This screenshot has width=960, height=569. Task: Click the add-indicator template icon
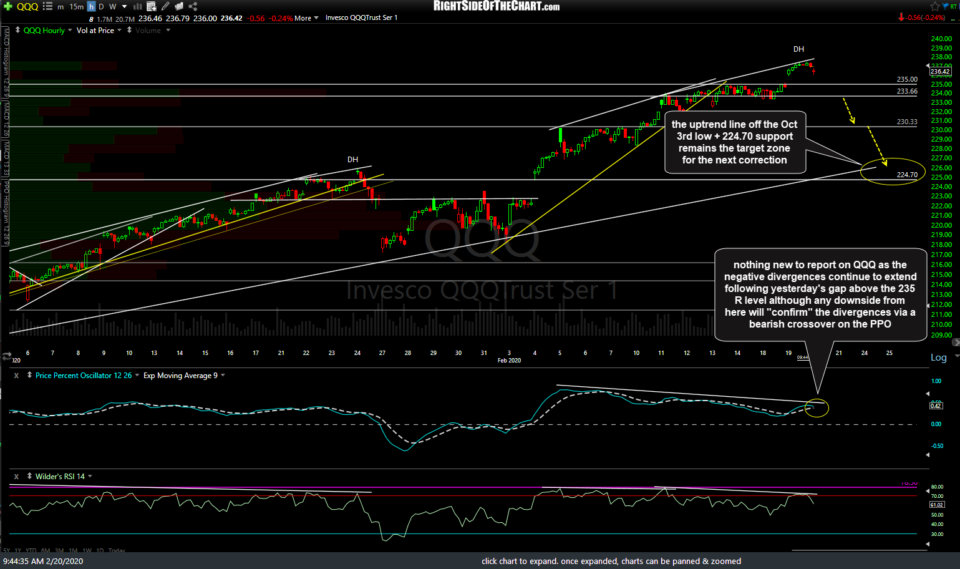pyautogui.click(x=151, y=6)
